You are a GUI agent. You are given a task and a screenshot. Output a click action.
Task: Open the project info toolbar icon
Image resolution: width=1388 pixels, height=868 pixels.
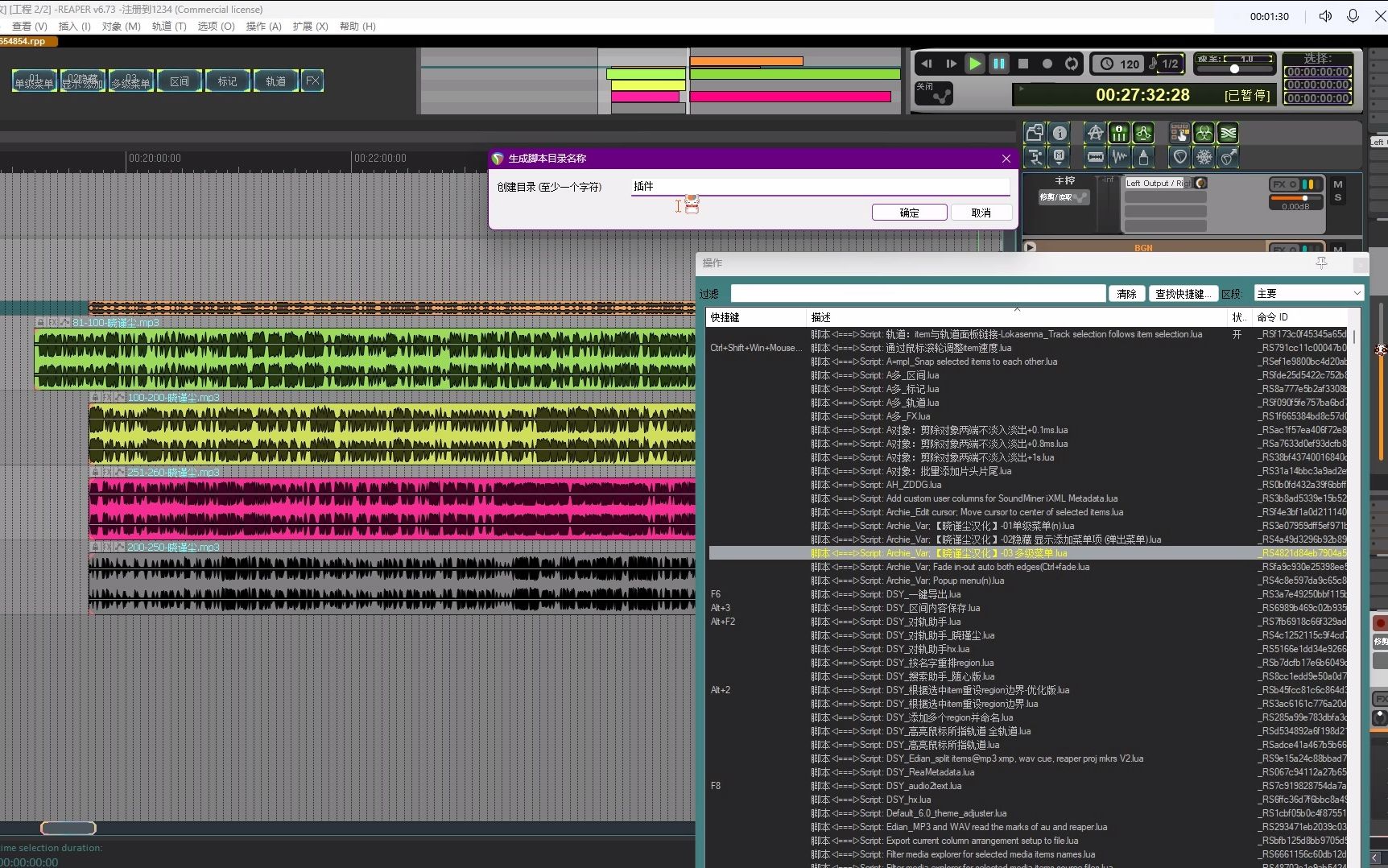[1060, 133]
